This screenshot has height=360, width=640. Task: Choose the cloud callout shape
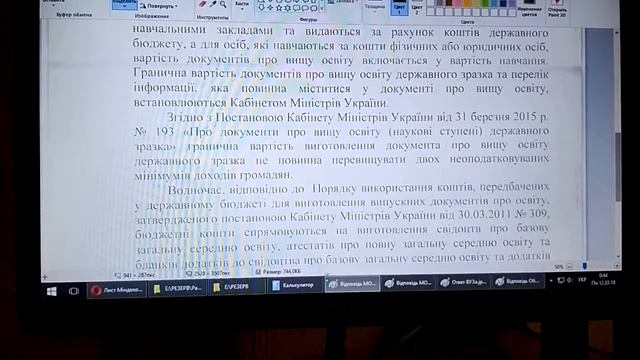pyautogui.click(x=314, y=8)
